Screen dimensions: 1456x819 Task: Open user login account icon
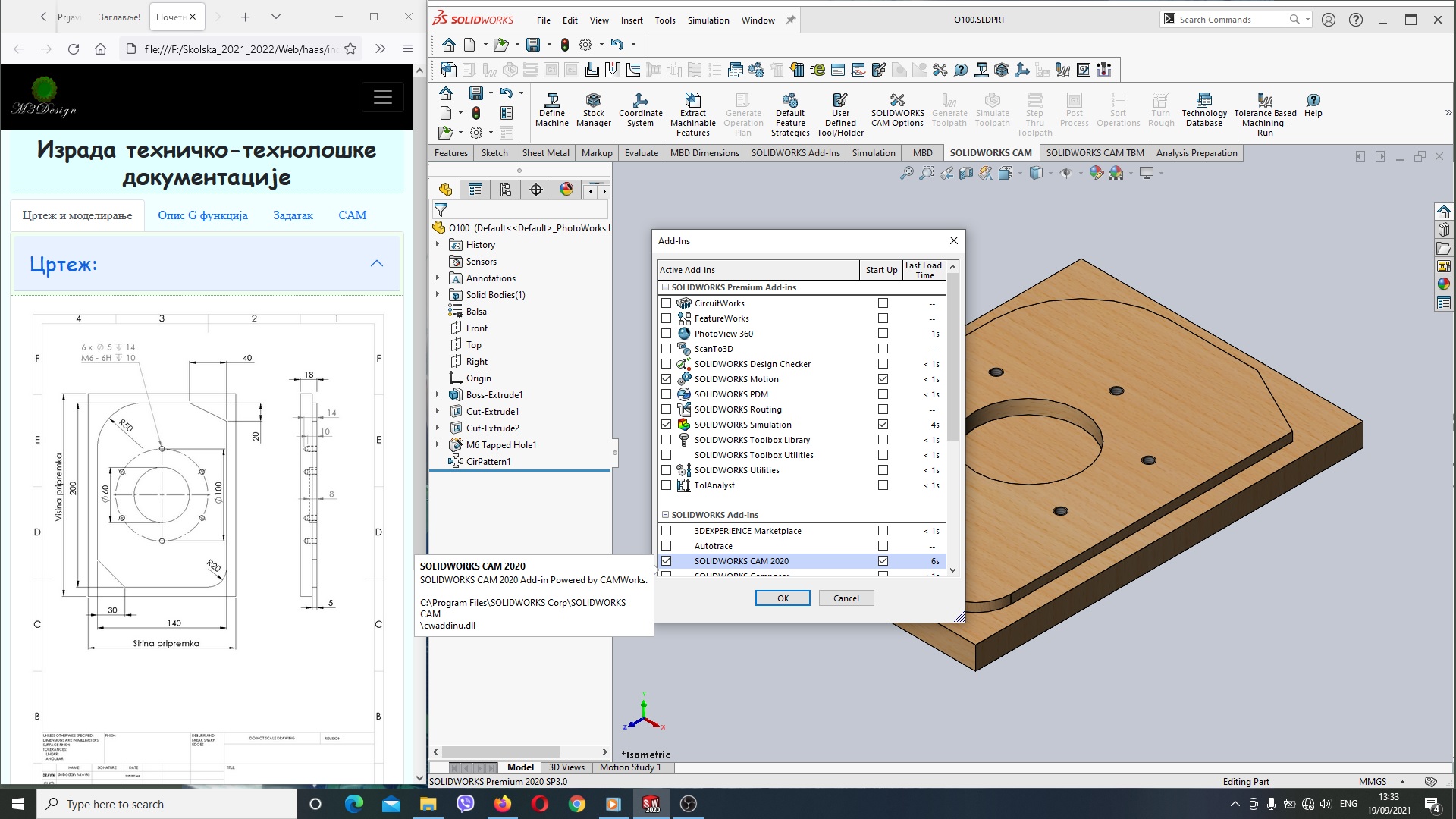point(1329,20)
